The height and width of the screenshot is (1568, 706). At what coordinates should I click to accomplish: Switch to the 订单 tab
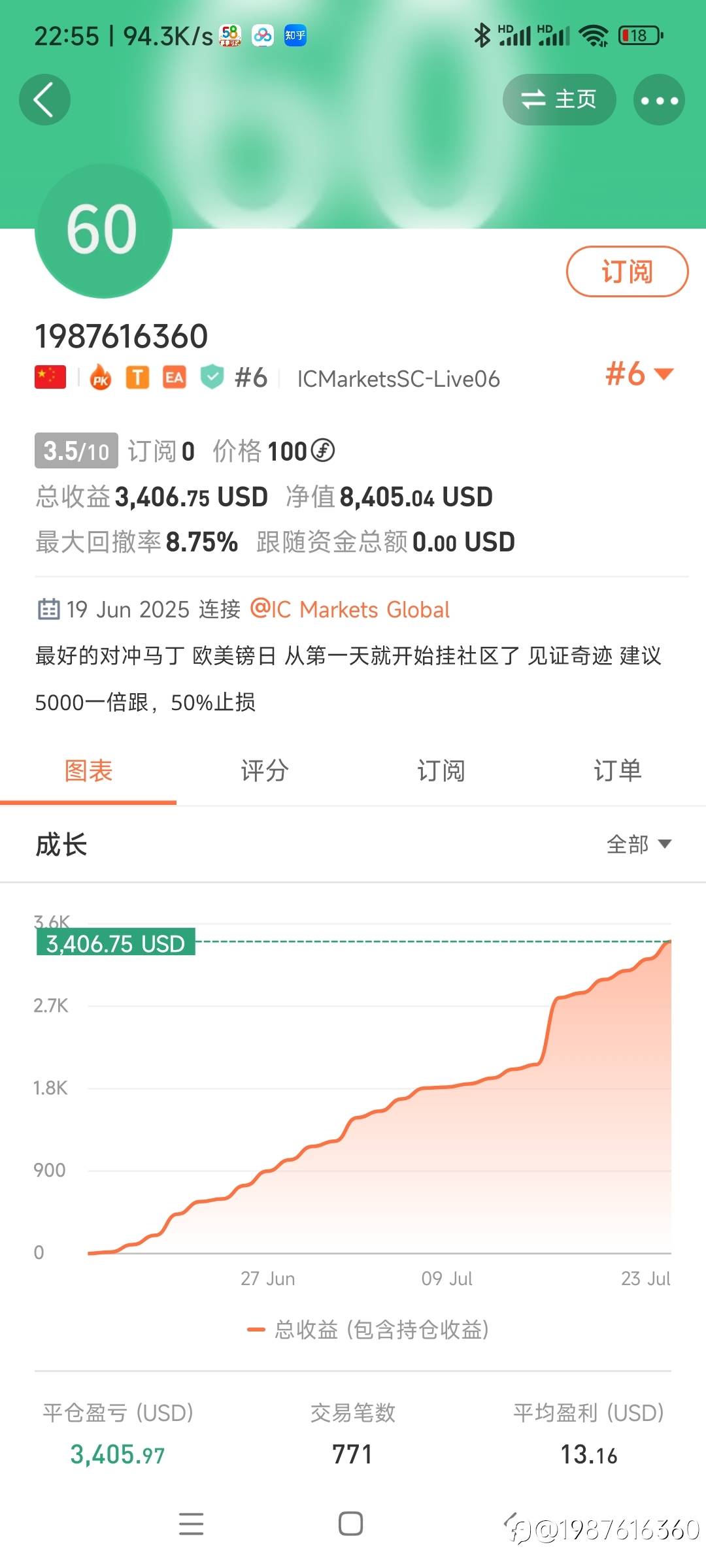[617, 771]
